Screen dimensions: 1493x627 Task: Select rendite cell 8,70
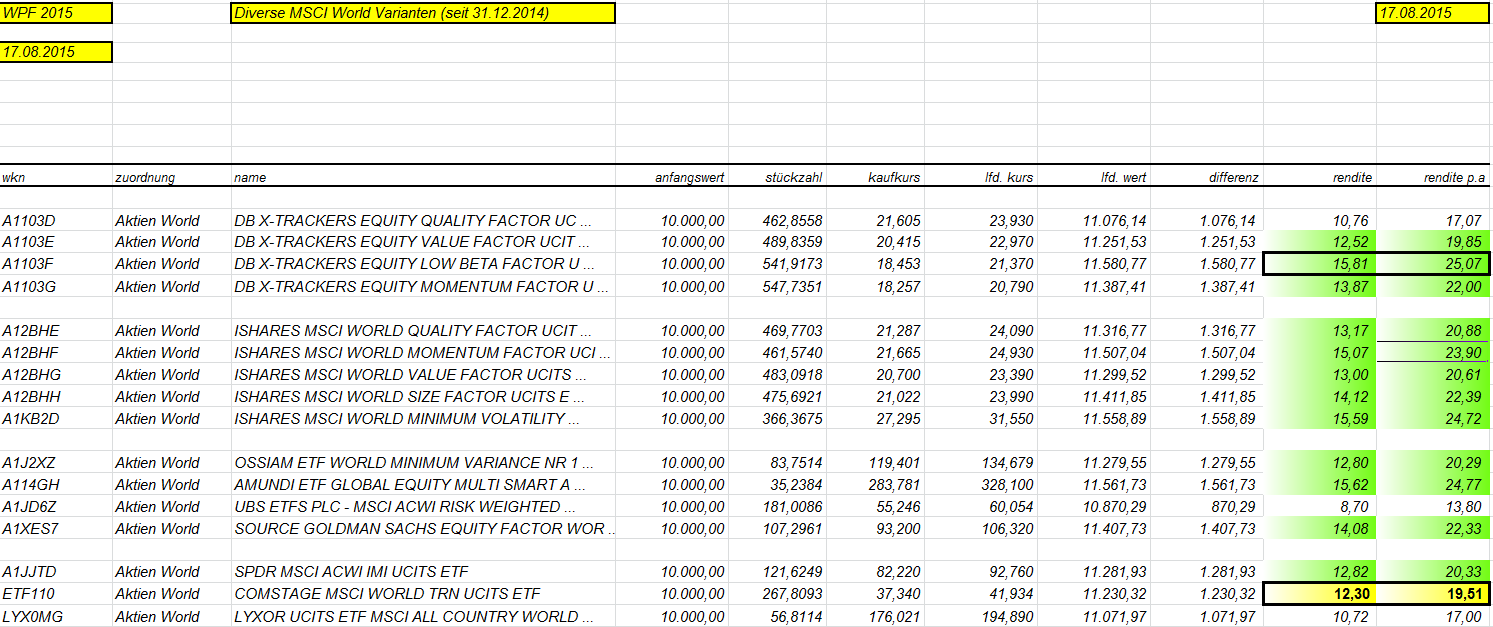[x=1320, y=506]
